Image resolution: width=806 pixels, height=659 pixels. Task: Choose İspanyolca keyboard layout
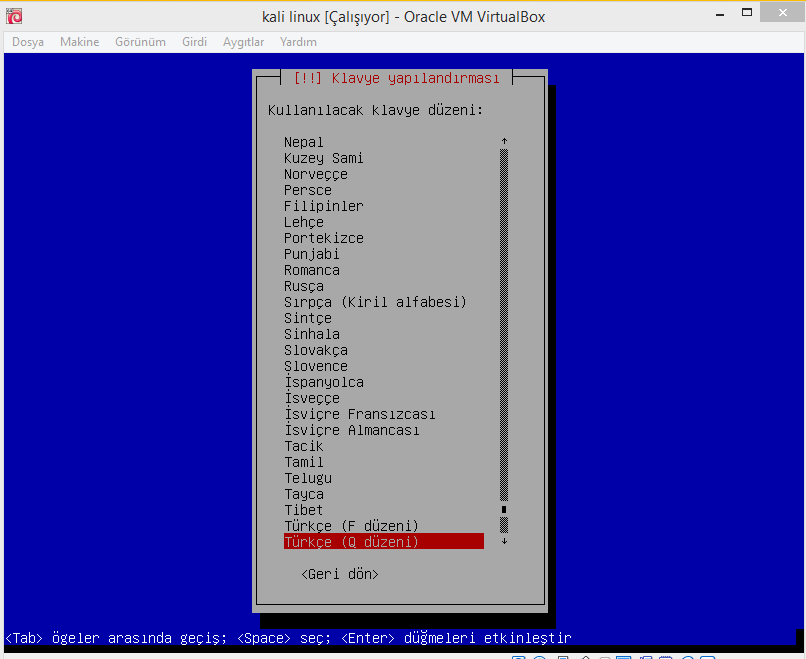(324, 382)
